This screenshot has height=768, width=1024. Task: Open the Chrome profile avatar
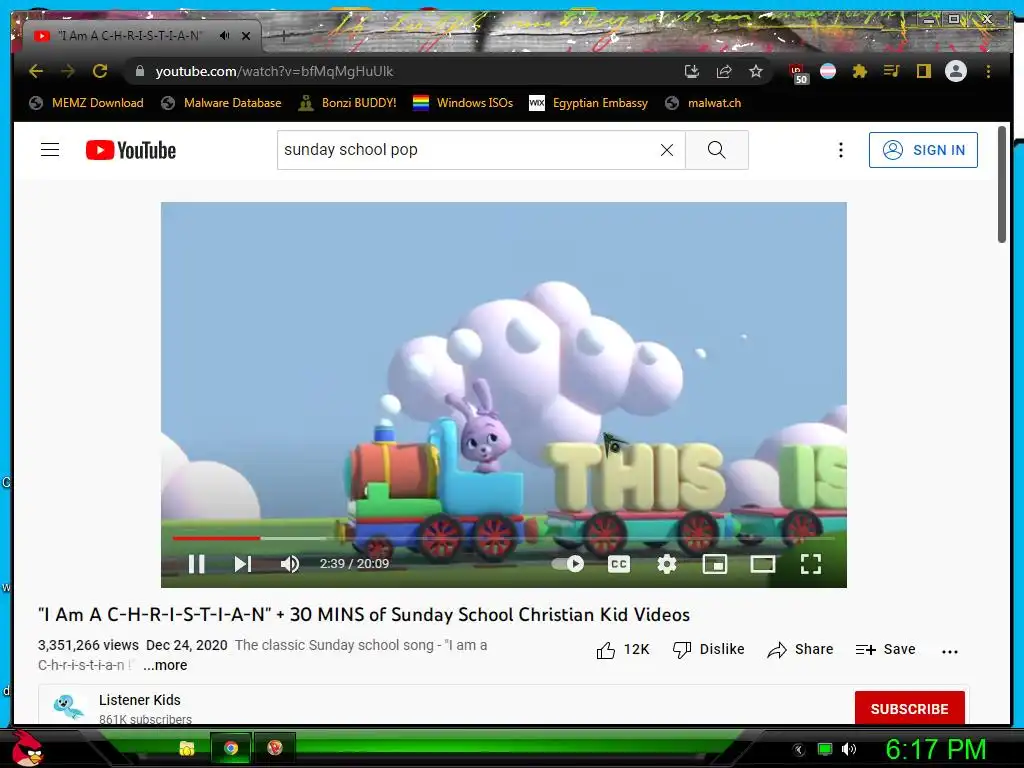tap(955, 71)
